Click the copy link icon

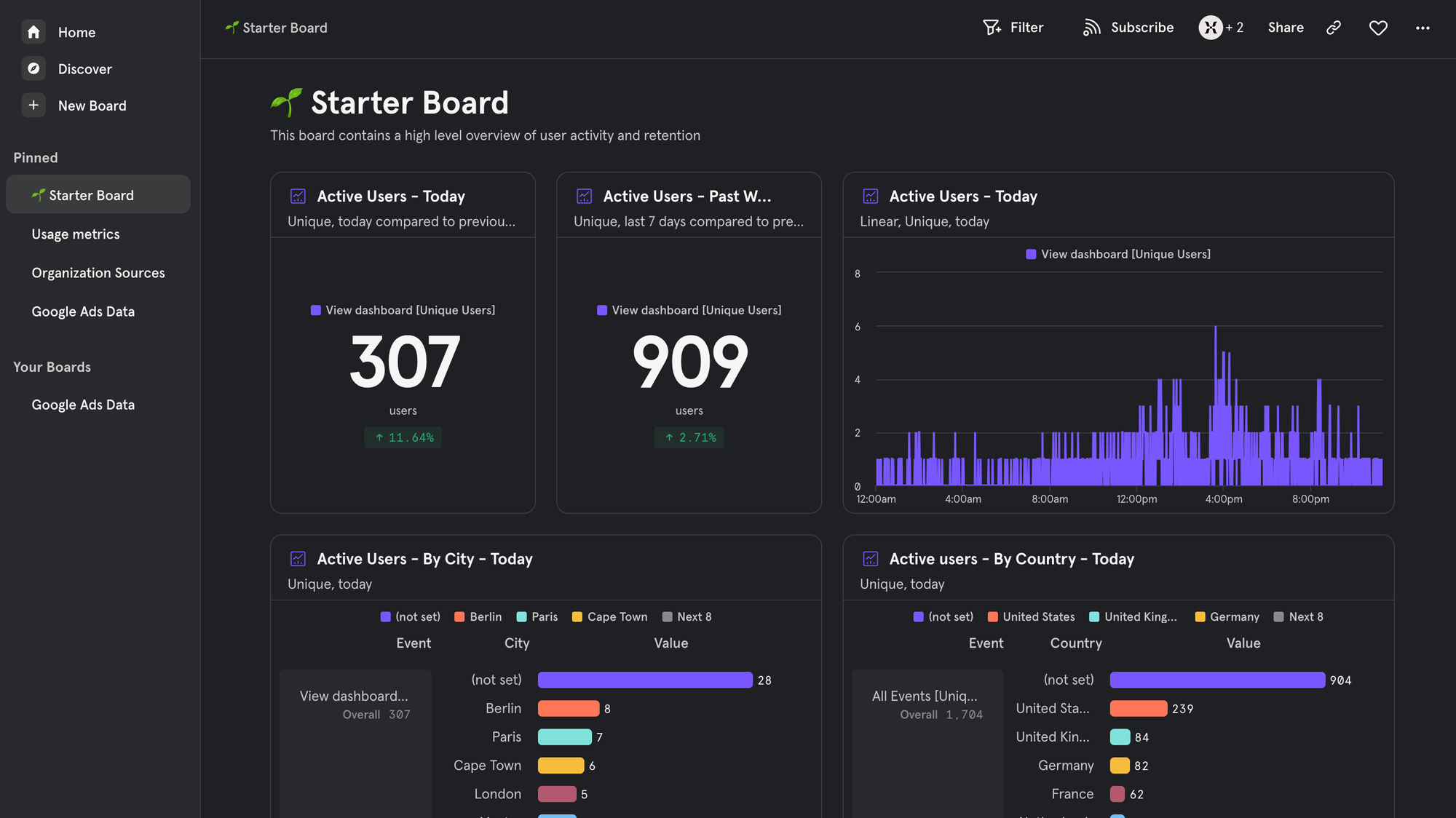coord(1333,28)
